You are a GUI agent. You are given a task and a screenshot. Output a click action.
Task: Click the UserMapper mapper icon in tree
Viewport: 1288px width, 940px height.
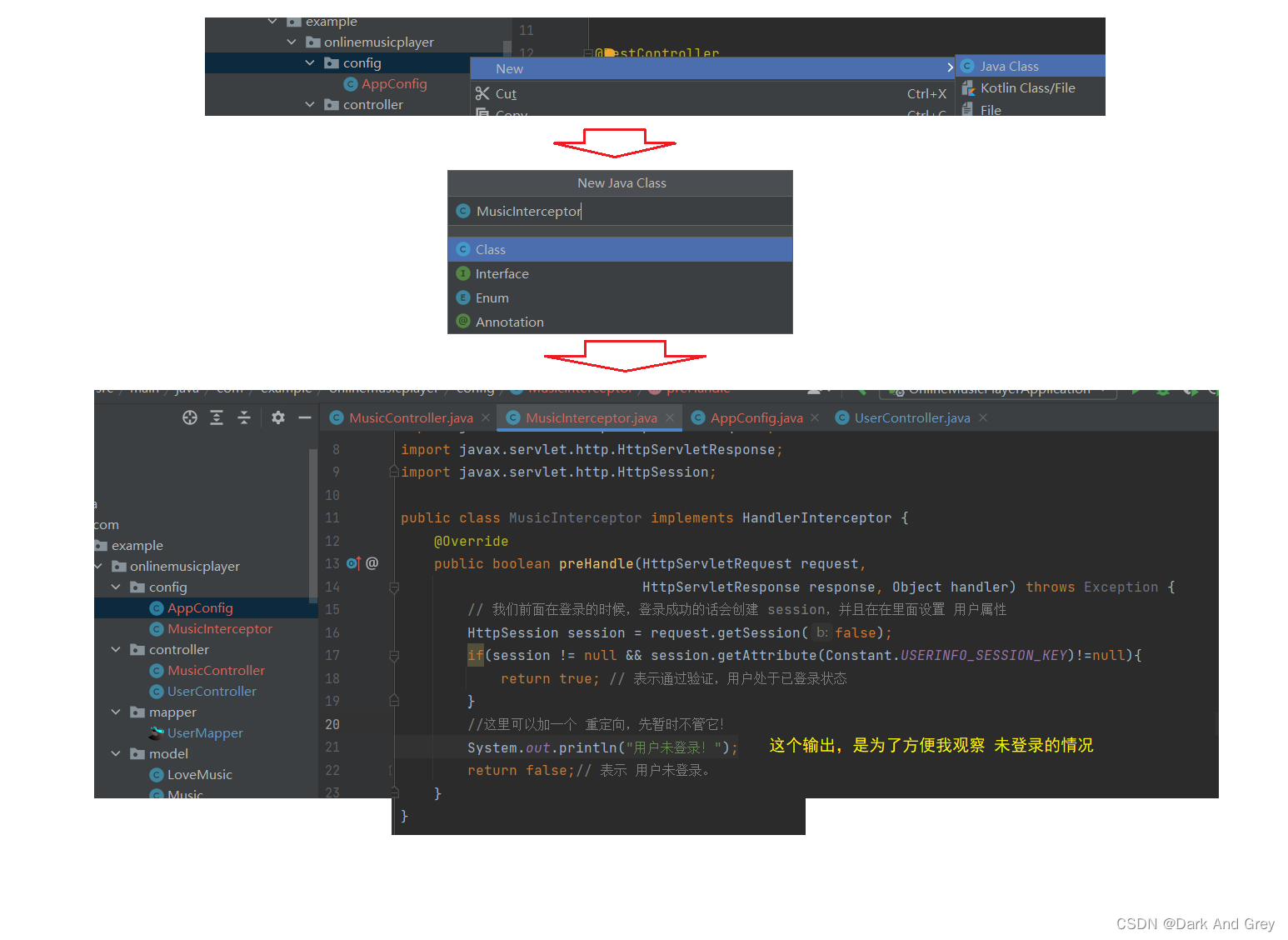(156, 732)
